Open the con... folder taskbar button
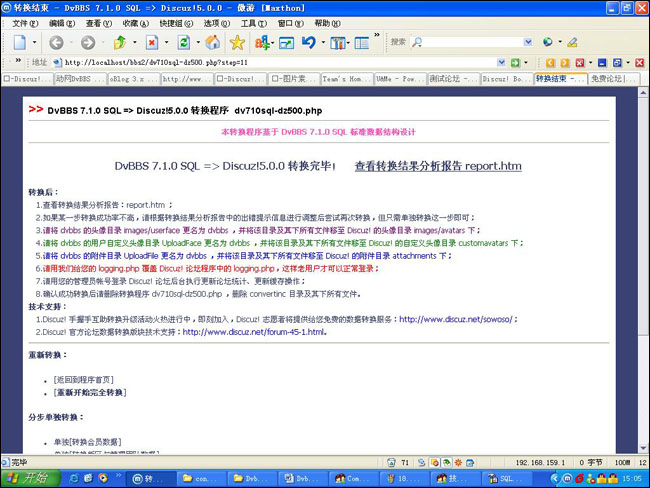The image size is (650, 488). [x=201, y=478]
